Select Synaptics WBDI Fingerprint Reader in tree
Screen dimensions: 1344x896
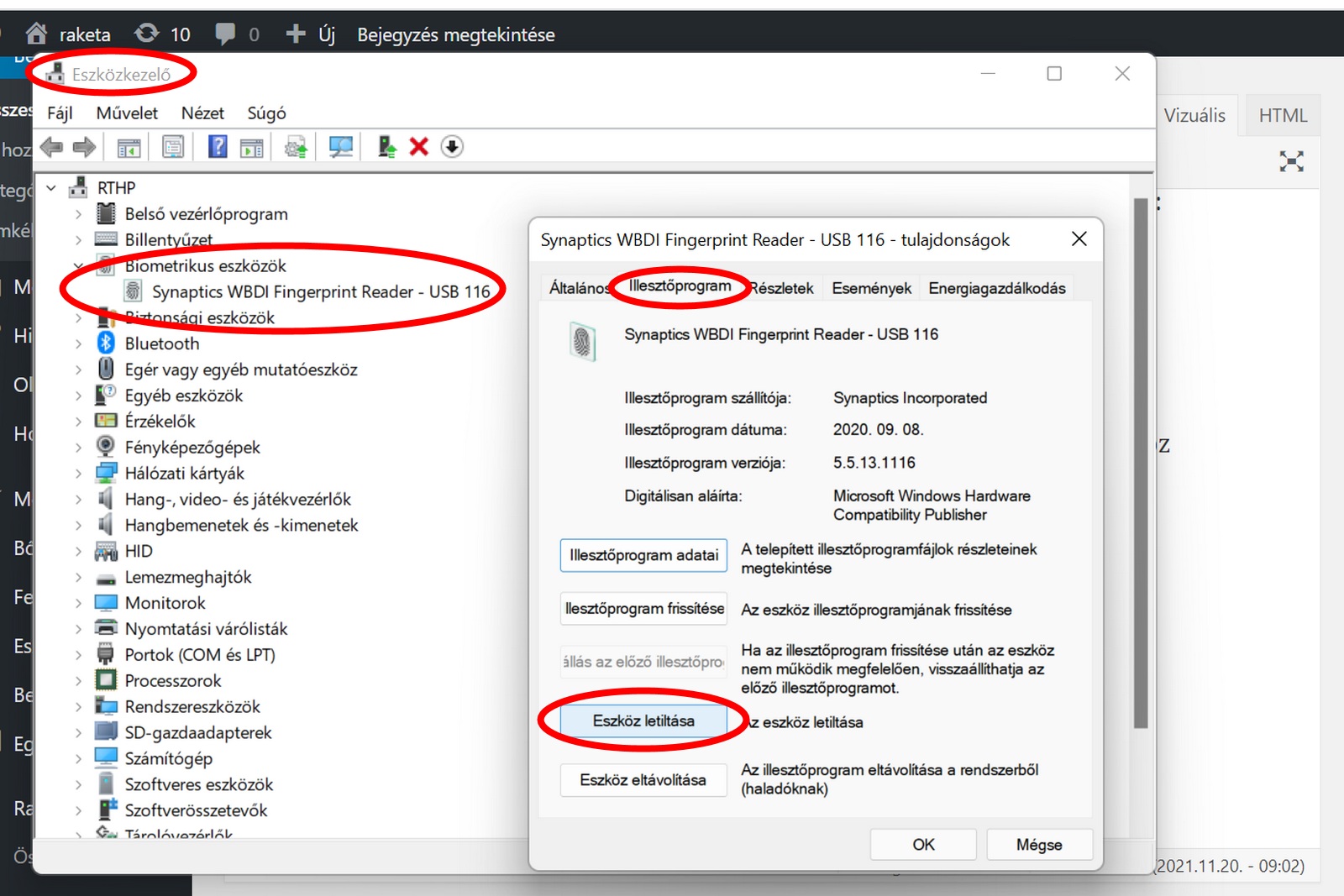coord(320,292)
